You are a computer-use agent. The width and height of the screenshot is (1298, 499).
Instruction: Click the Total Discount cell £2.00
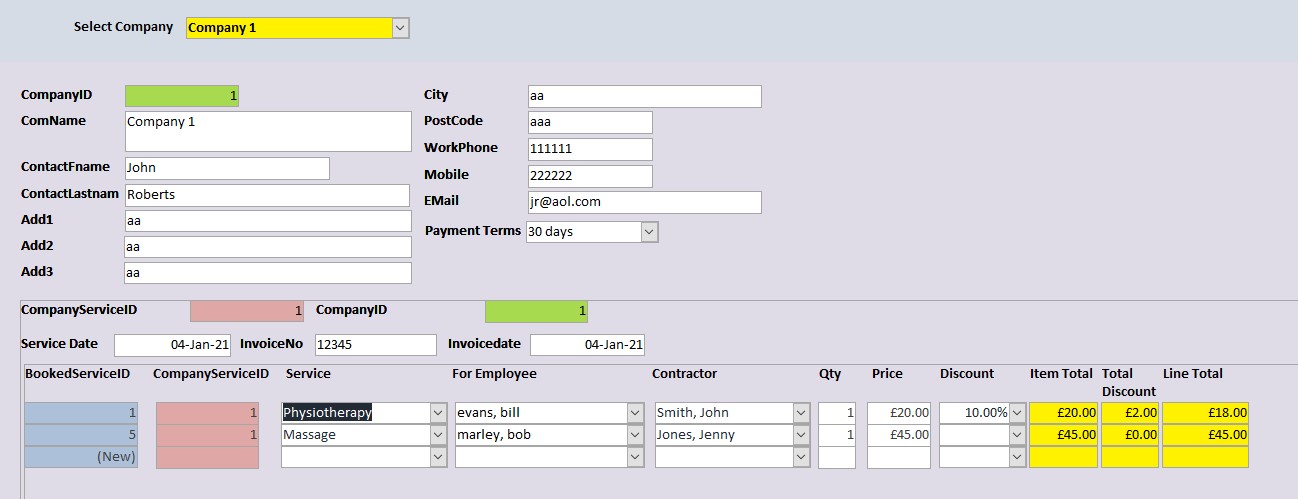[1130, 413]
